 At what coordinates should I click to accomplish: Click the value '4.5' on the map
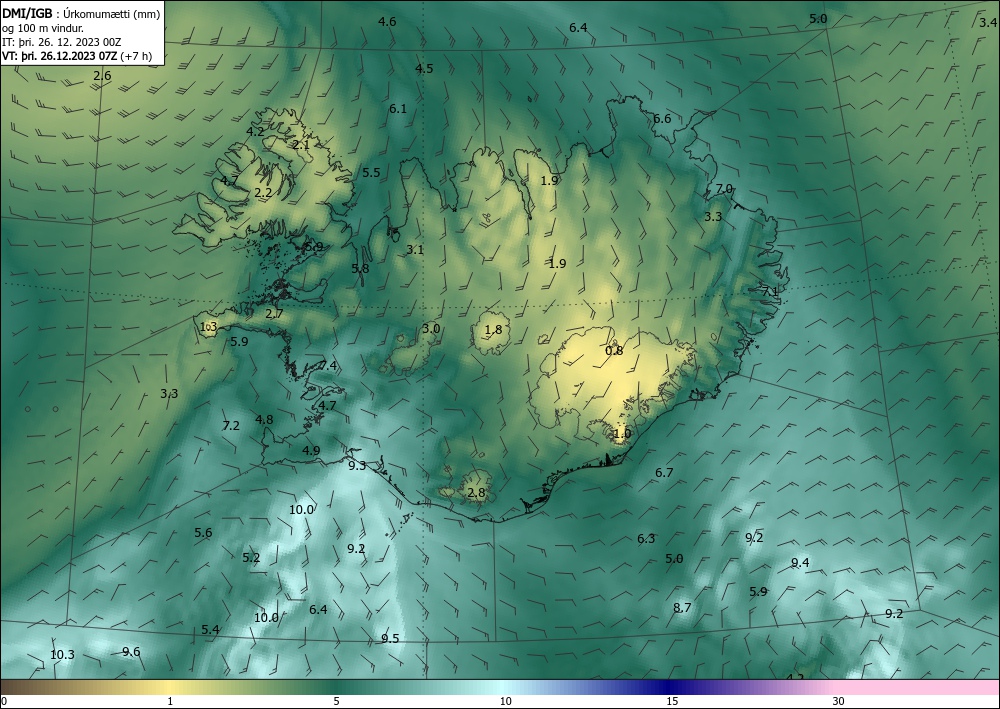coord(424,69)
